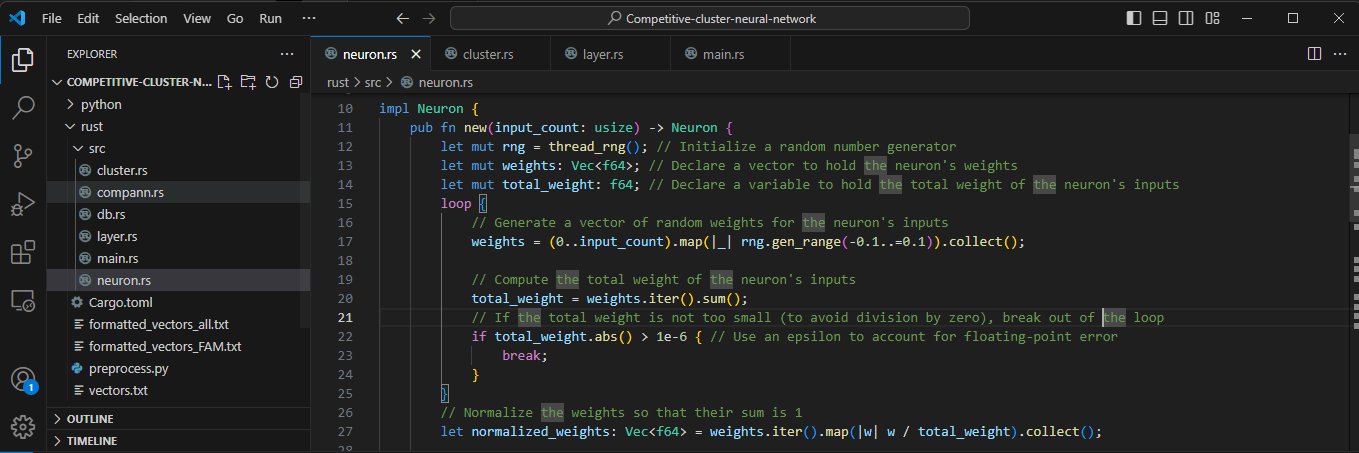Open the Search view in activity bar

23,108
